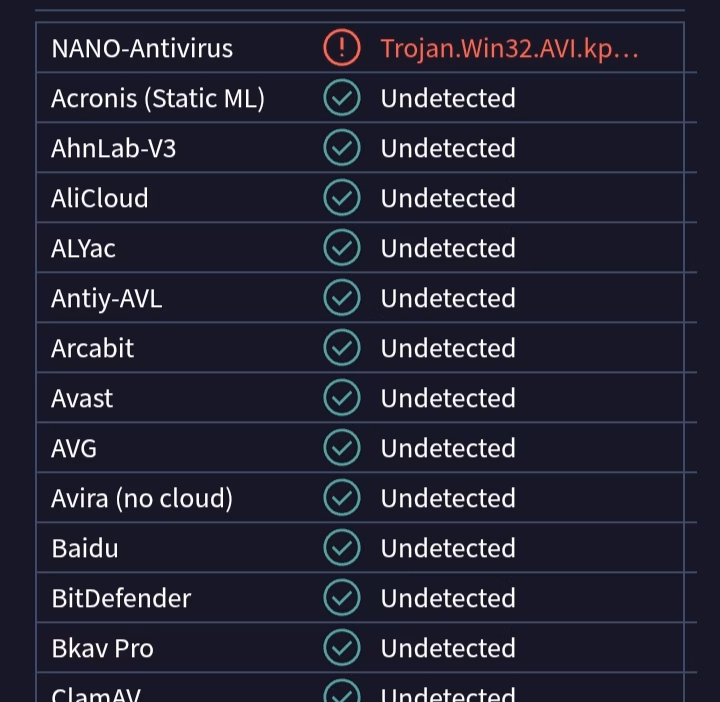Click the Antiy-AVL status check icon
The width and height of the screenshot is (720, 702).
coord(342,298)
